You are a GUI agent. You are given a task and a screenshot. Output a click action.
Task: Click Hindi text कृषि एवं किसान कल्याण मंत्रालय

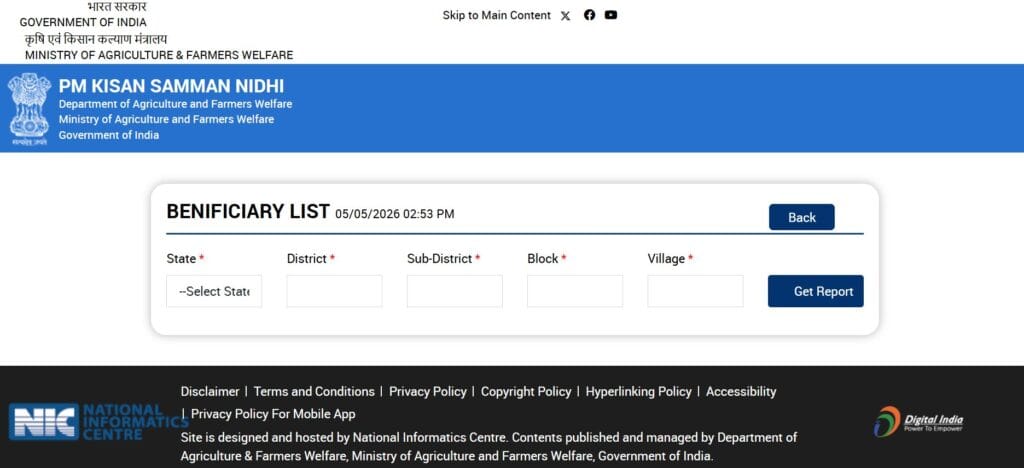(x=96, y=39)
